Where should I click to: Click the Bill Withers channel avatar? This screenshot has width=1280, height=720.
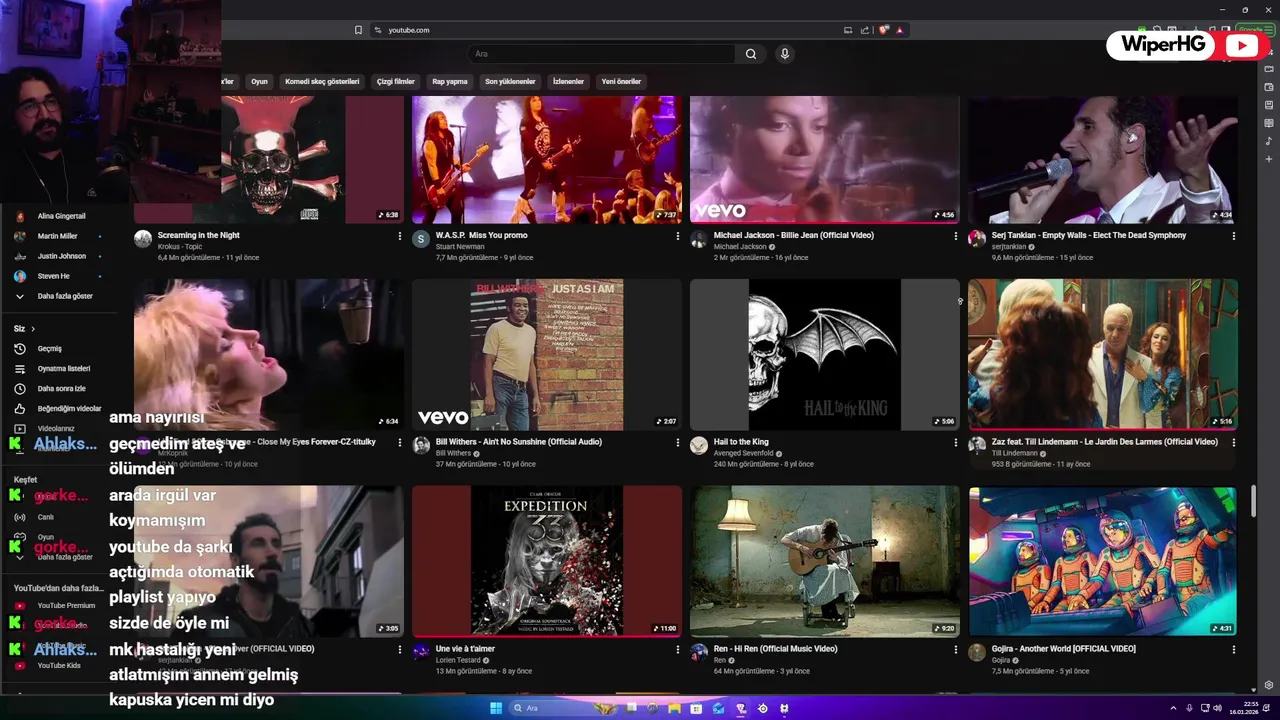(x=421, y=445)
